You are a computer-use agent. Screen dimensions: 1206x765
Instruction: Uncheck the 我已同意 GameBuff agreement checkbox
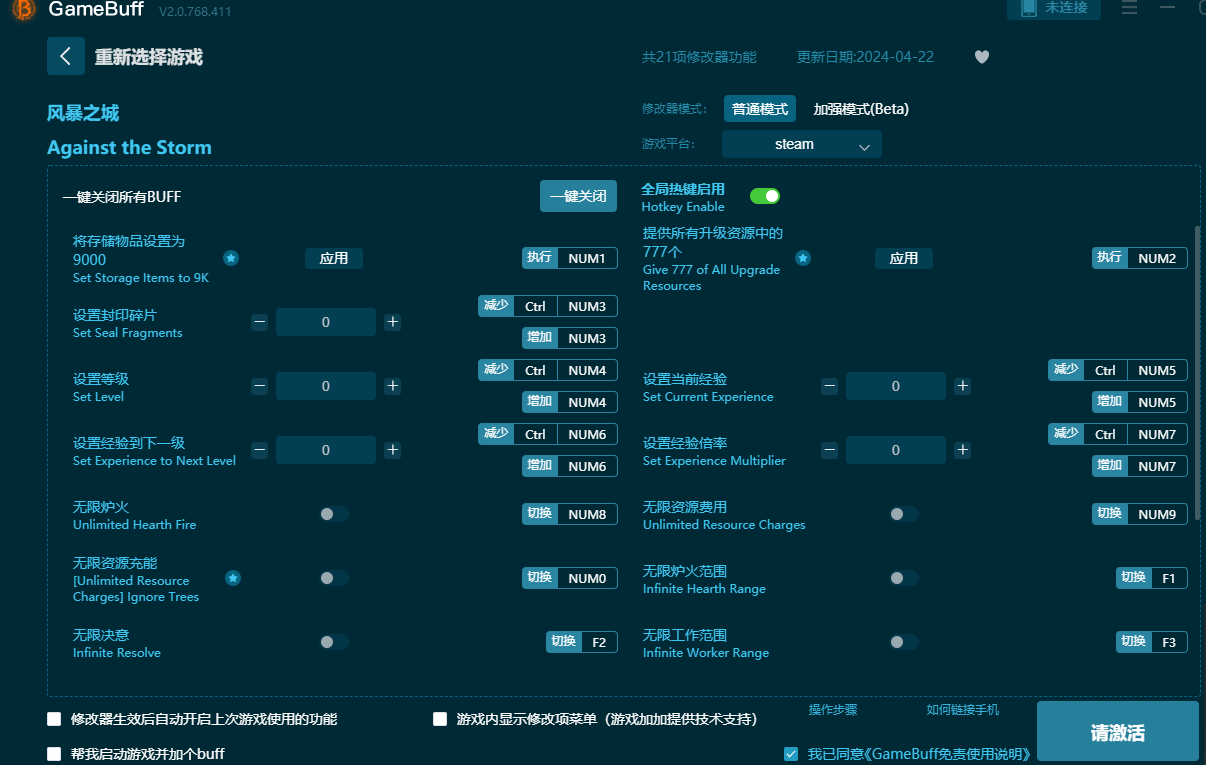click(789, 752)
